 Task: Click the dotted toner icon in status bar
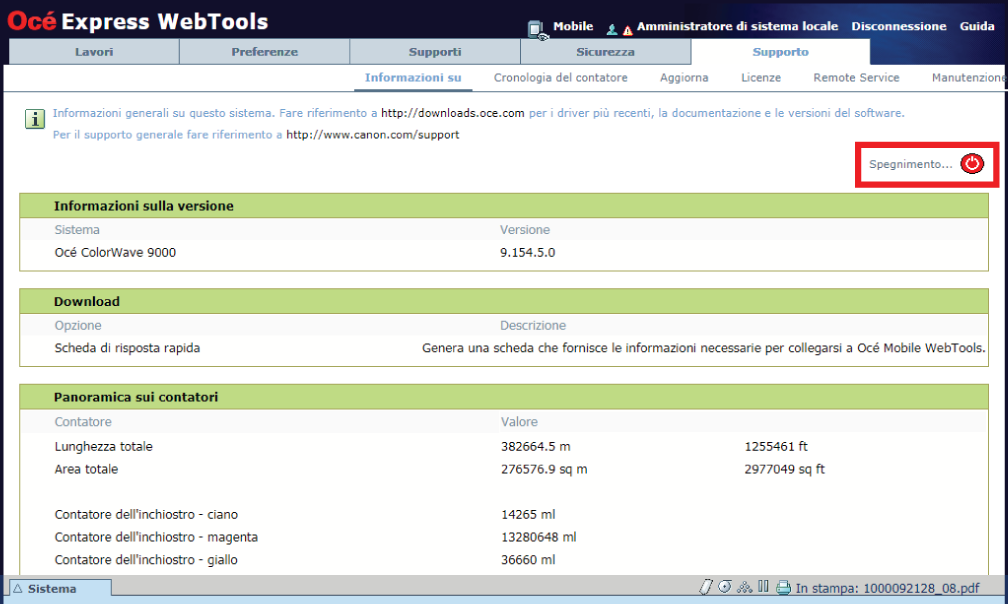[x=744, y=587]
